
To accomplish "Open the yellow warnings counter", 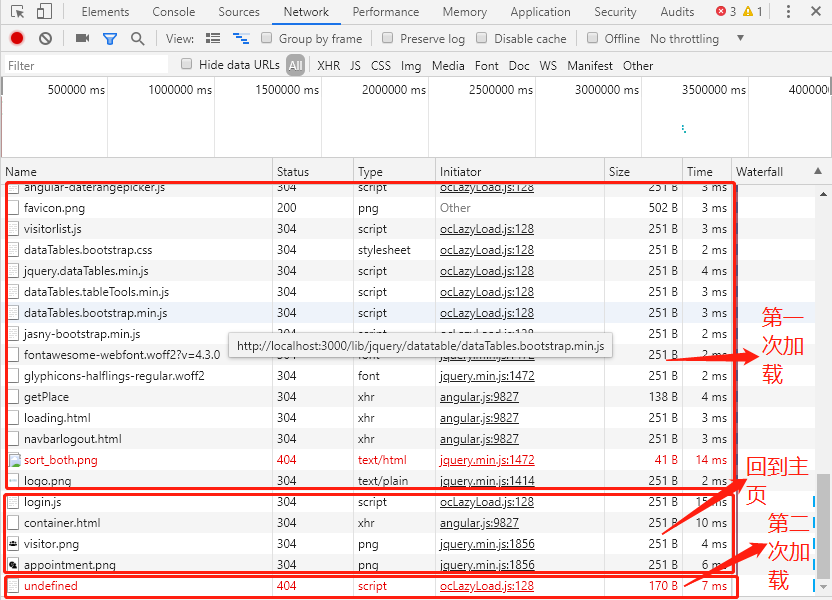I will [x=752, y=11].
